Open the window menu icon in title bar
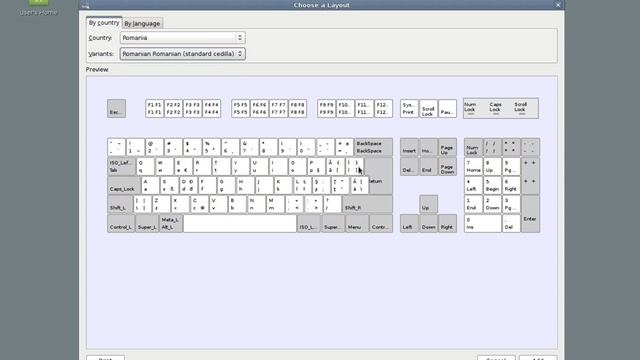Viewport: 640px width, 360px height. coord(85,5)
